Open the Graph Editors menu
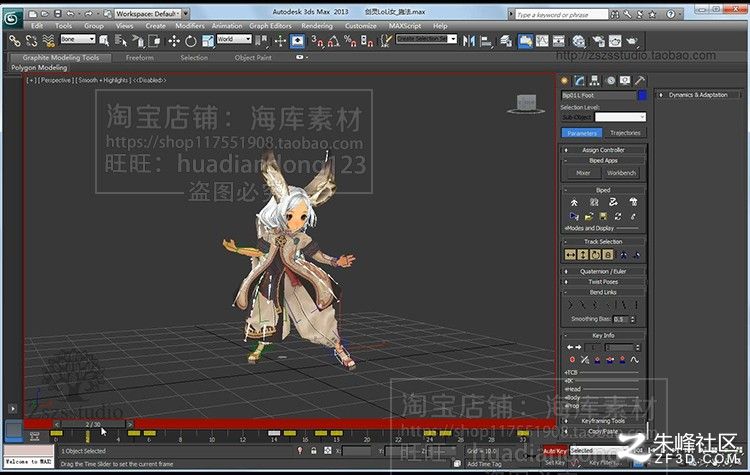This screenshot has width=750, height=475. pos(270,26)
